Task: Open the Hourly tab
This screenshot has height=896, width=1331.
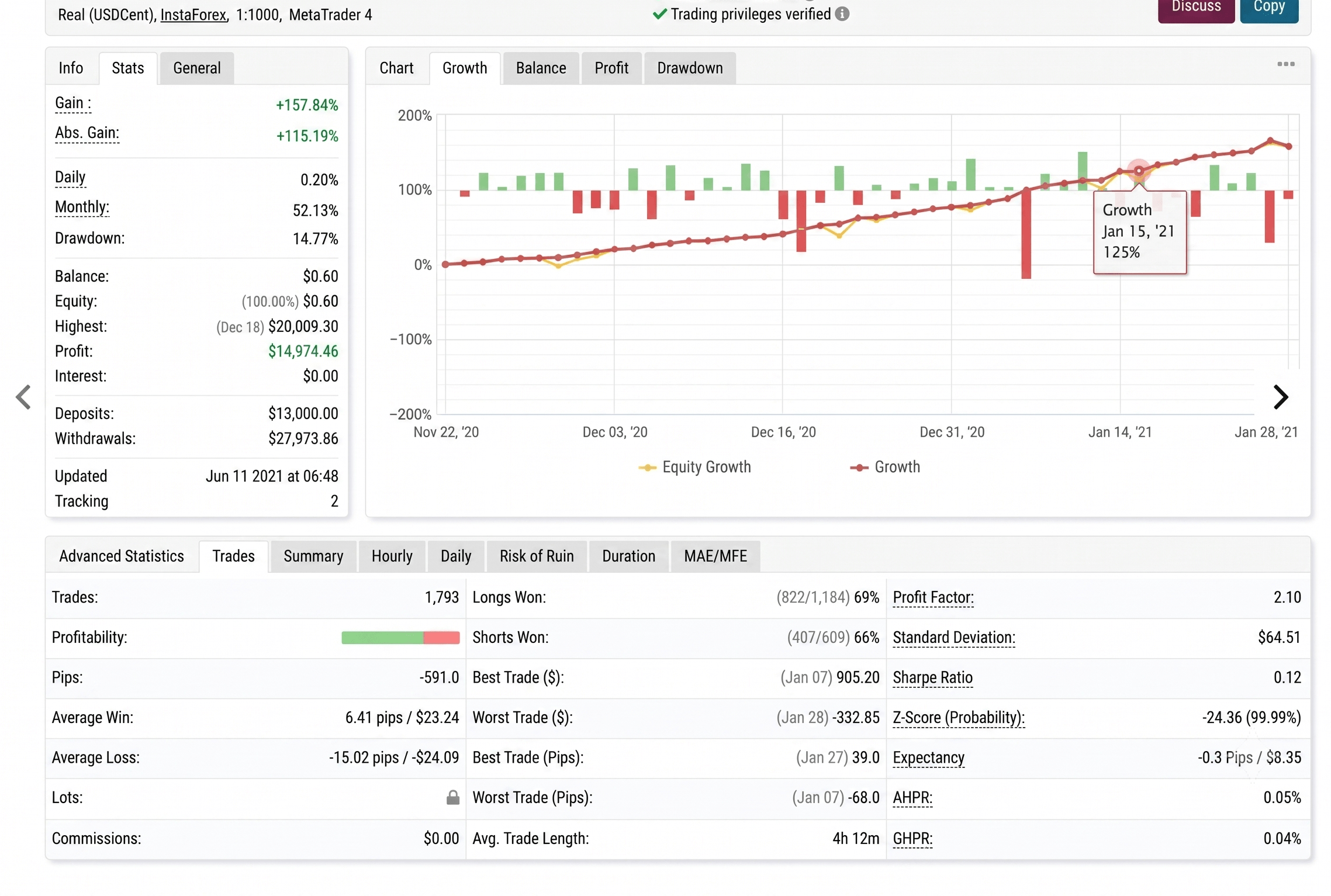Action: 392,556
